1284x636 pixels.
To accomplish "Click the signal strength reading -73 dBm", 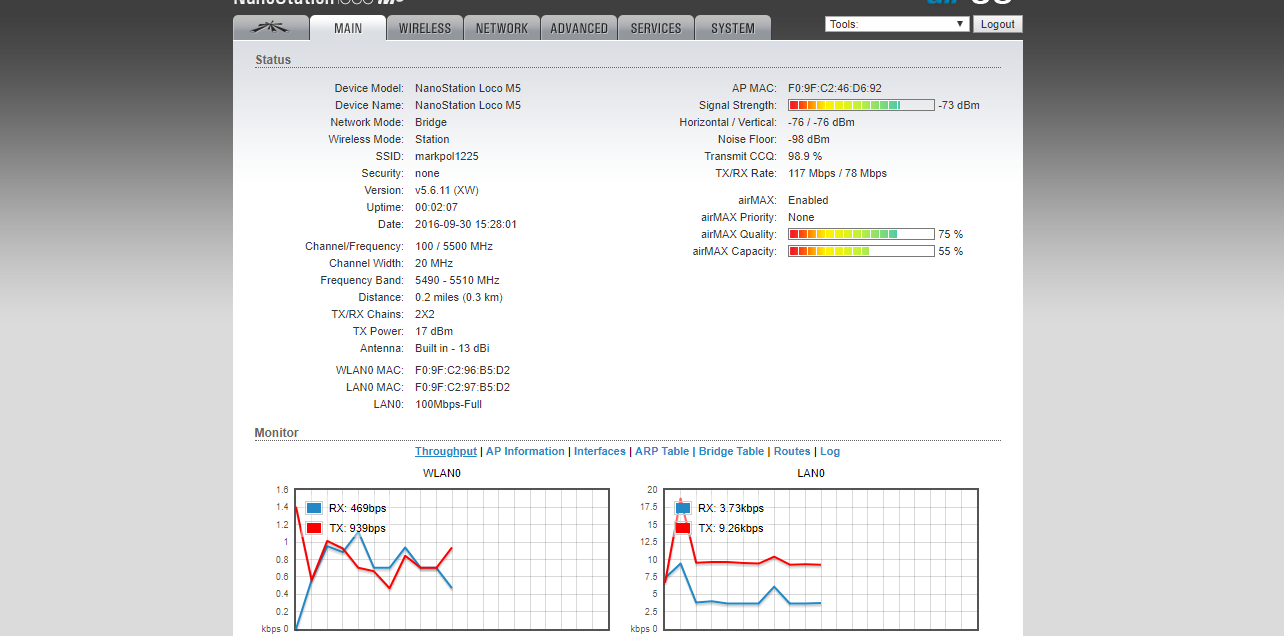I will coord(959,105).
